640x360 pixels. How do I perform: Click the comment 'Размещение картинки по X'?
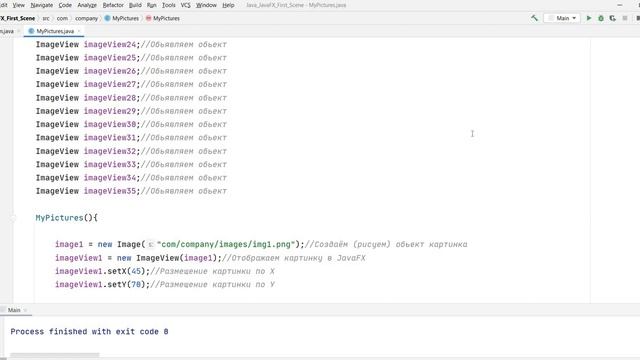click(x=212, y=271)
